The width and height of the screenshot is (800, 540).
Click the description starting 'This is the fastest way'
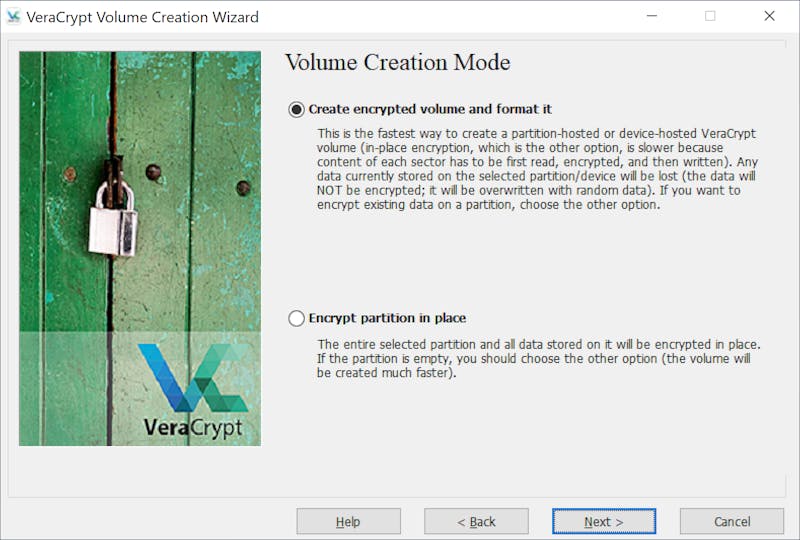pyautogui.click(x=537, y=169)
